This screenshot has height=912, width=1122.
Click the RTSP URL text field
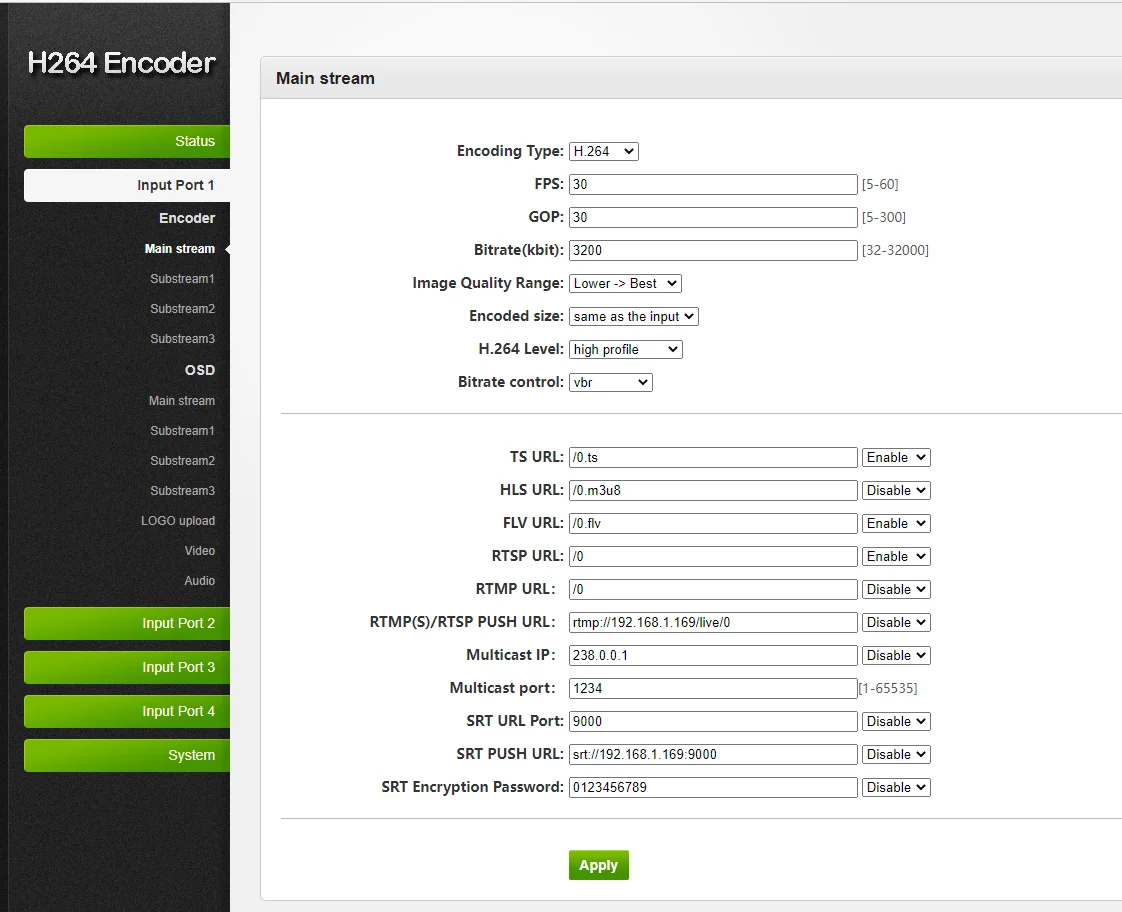[x=713, y=556]
